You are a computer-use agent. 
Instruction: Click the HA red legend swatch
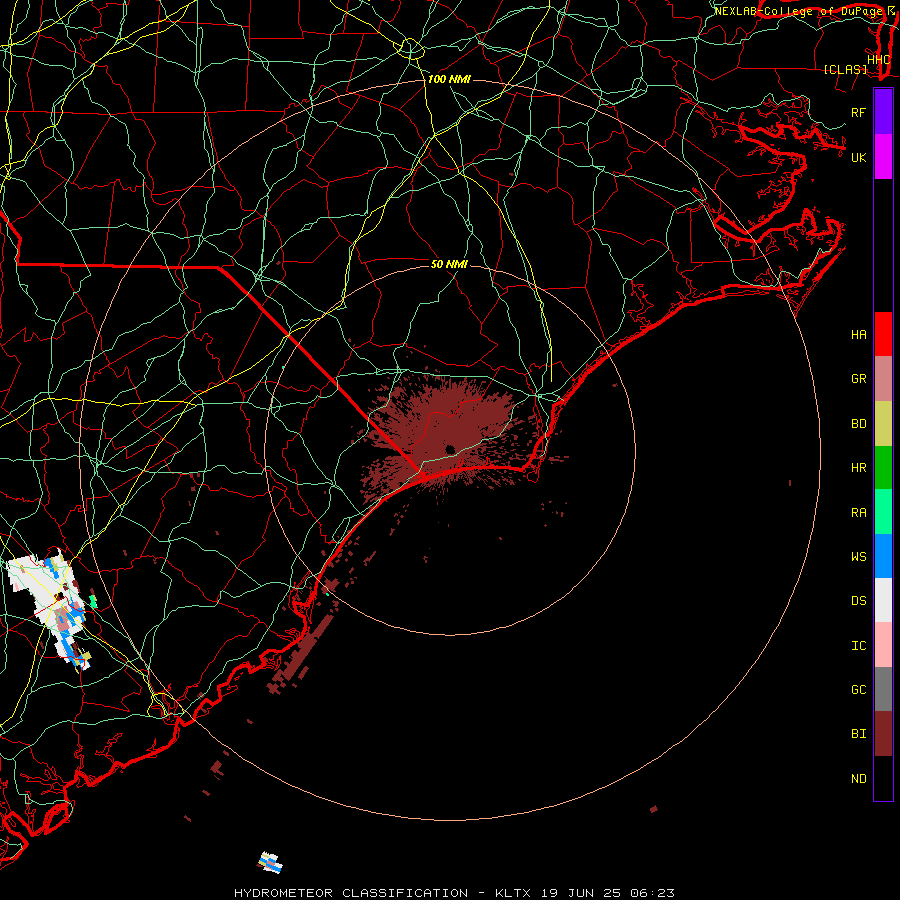883,334
